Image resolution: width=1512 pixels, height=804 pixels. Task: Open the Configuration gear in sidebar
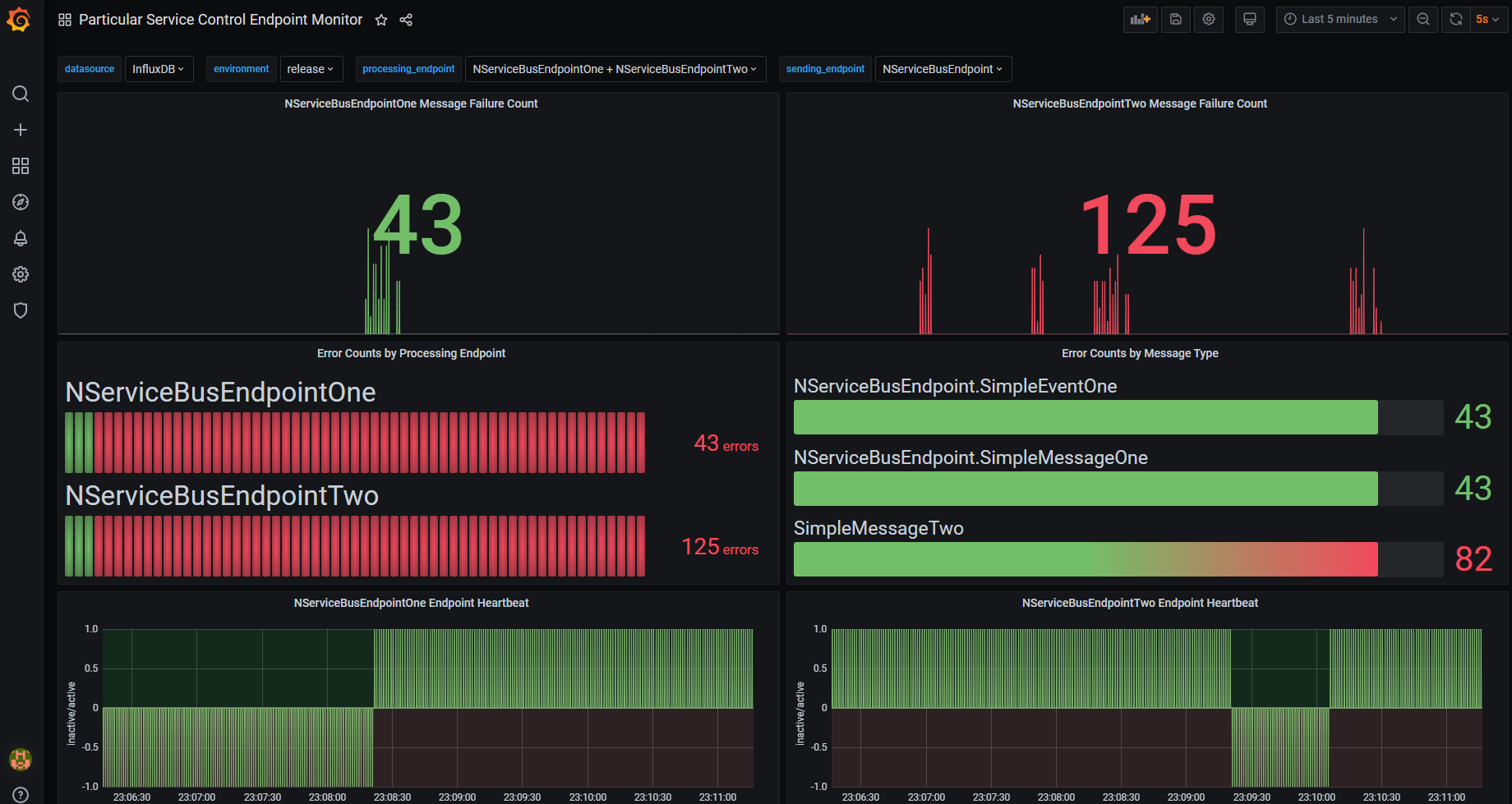coord(21,274)
